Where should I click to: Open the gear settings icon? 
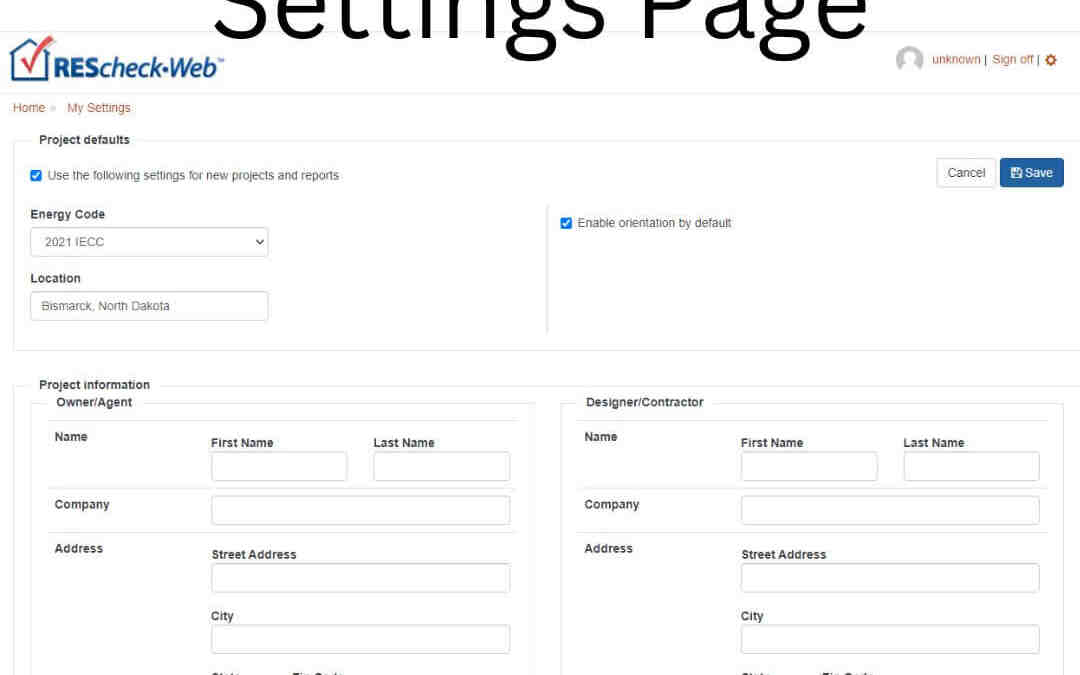click(x=1050, y=60)
